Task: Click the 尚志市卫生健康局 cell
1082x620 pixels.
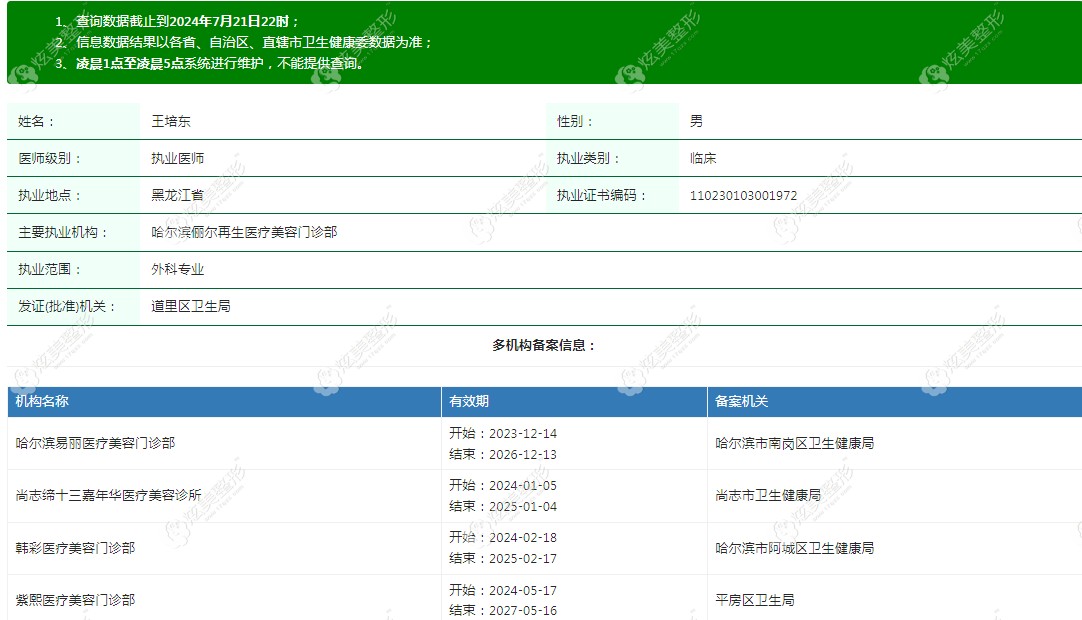Action: point(768,496)
